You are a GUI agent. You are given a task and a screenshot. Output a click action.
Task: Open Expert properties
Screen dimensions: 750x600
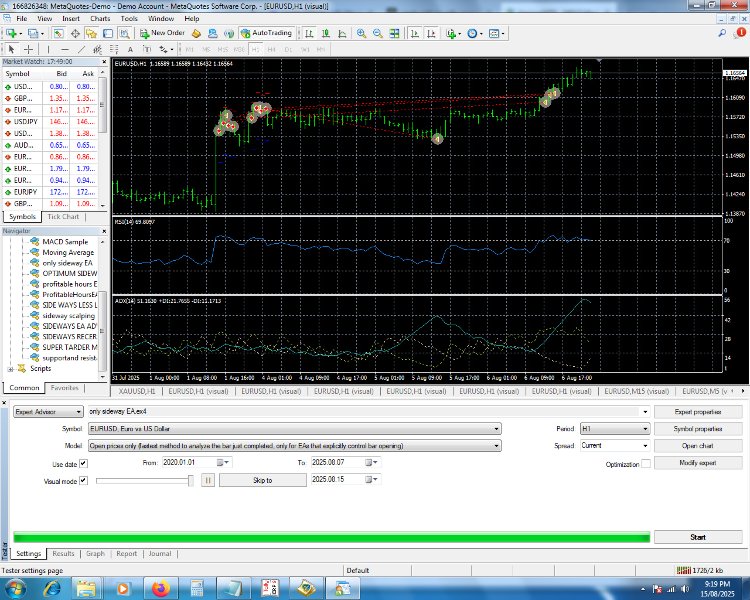click(x=698, y=411)
